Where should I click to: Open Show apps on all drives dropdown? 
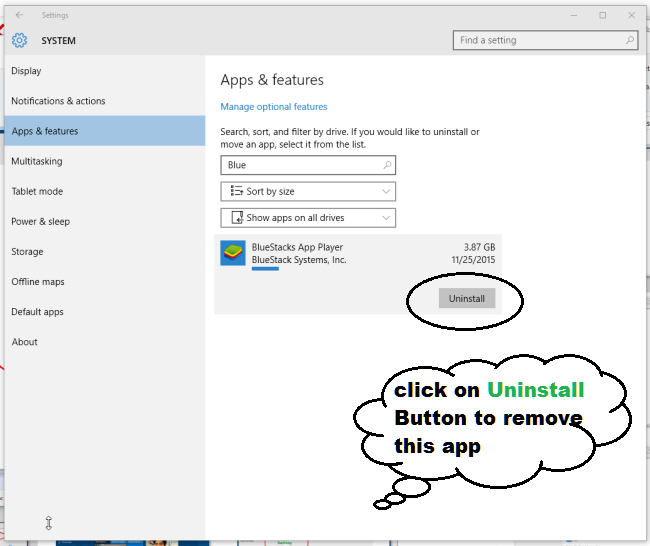pyautogui.click(x=308, y=218)
